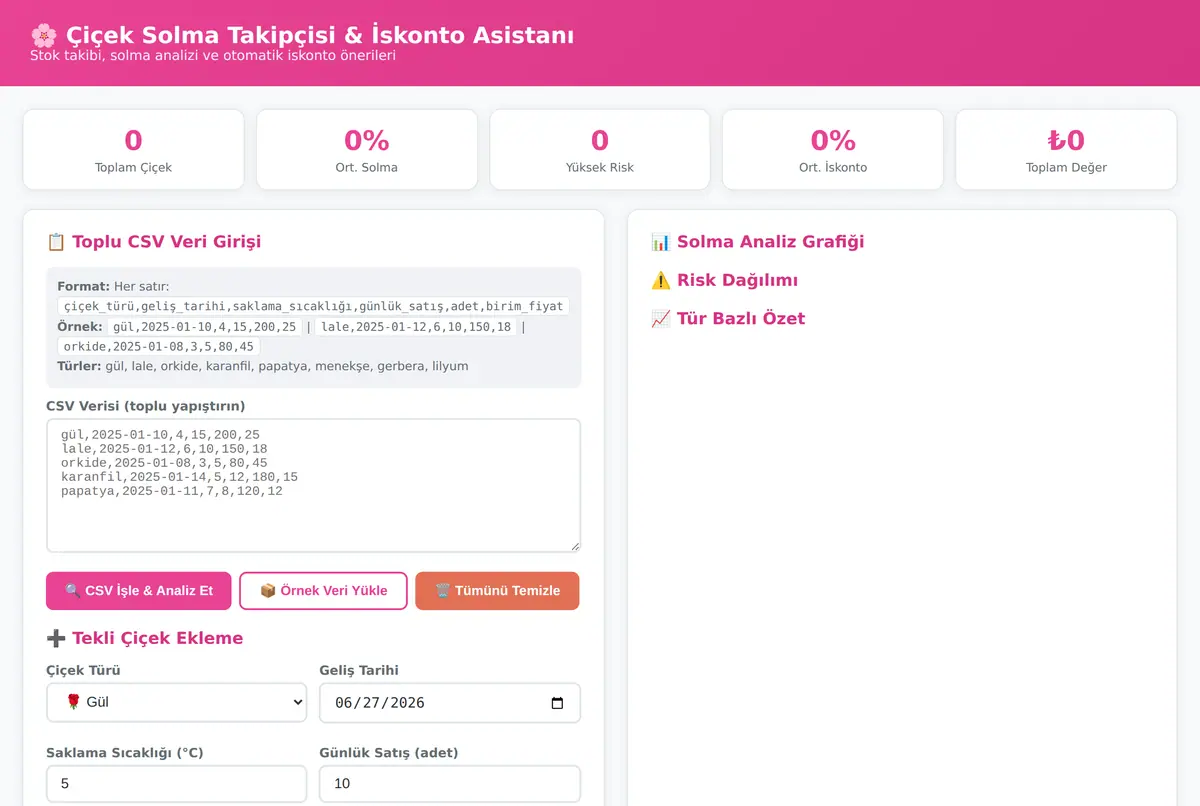Click the Ort. Solma stat label
The image size is (1200, 806).
click(x=366, y=167)
